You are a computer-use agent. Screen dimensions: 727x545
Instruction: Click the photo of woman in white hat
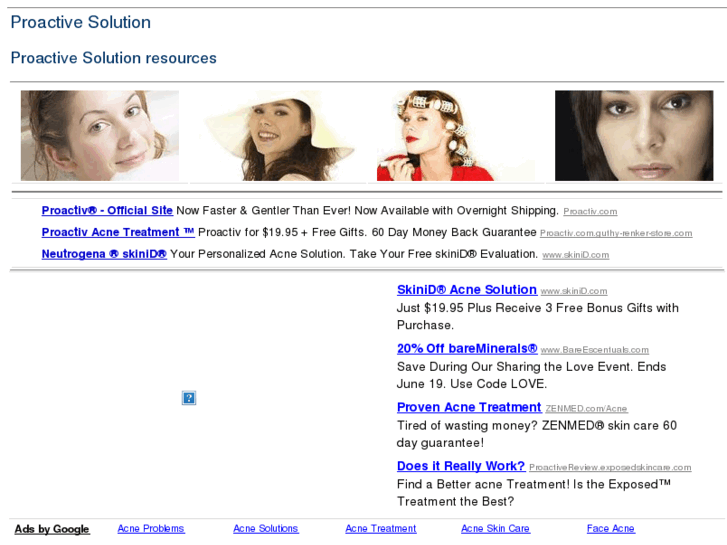coord(278,135)
